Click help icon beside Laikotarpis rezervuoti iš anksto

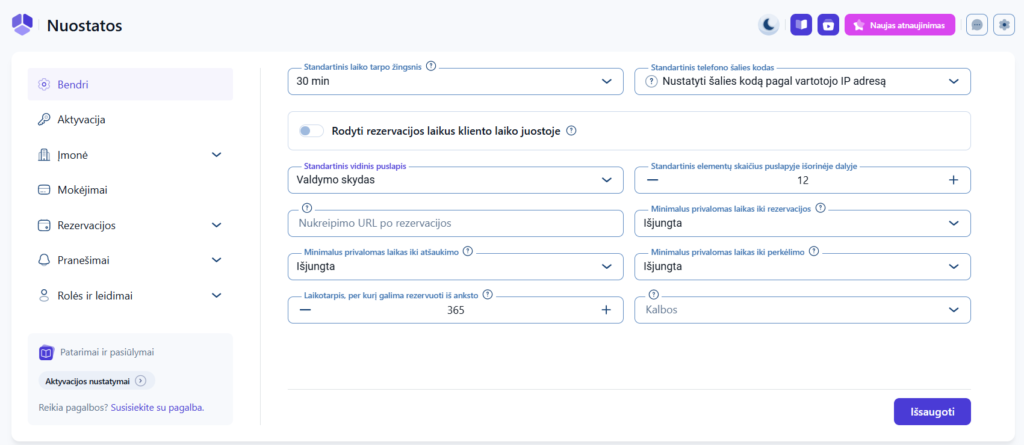pos(488,295)
